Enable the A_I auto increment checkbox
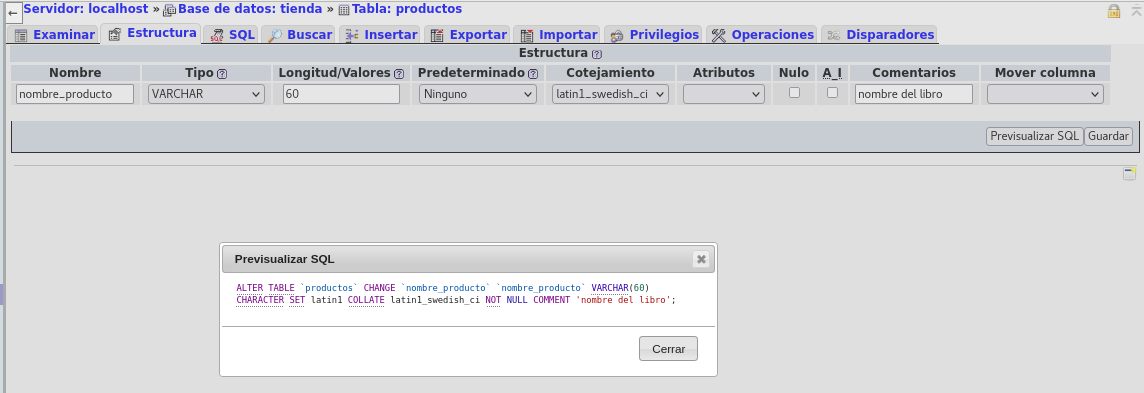 click(x=832, y=93)
